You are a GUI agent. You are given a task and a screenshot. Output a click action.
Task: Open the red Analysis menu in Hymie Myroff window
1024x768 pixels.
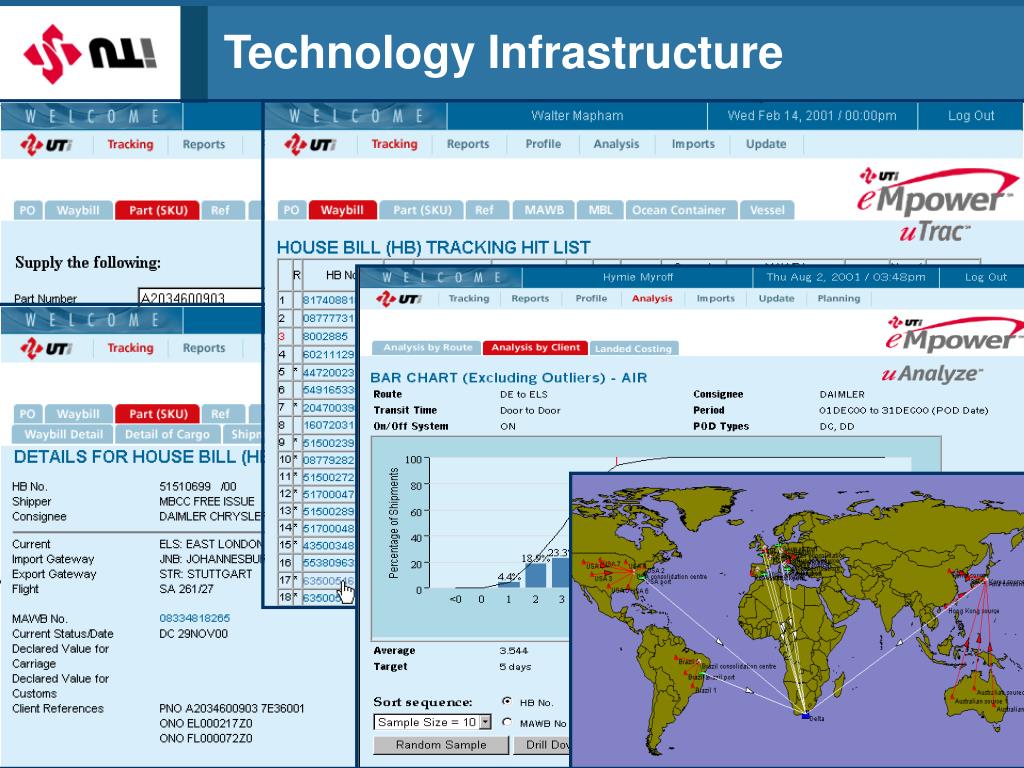pyautogui.click(x=652, y=298)
